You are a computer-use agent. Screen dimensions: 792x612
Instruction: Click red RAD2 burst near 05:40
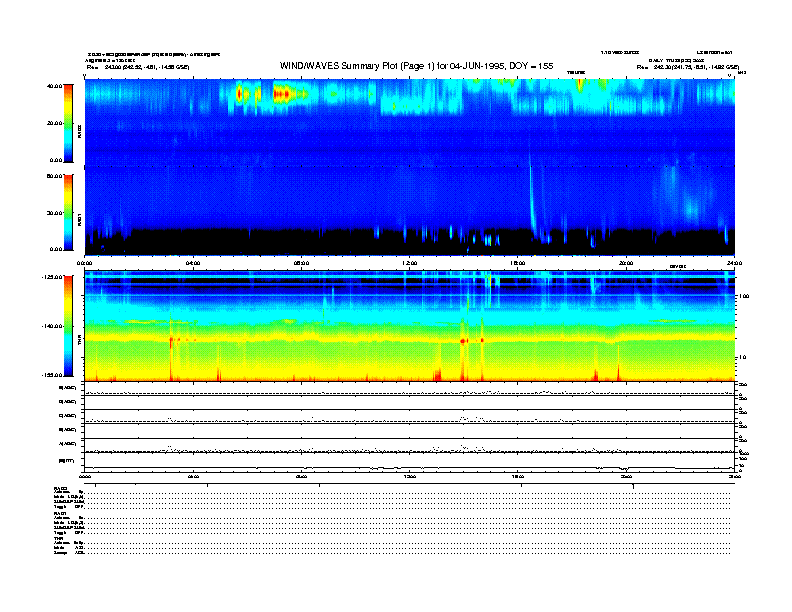[240, 94]
